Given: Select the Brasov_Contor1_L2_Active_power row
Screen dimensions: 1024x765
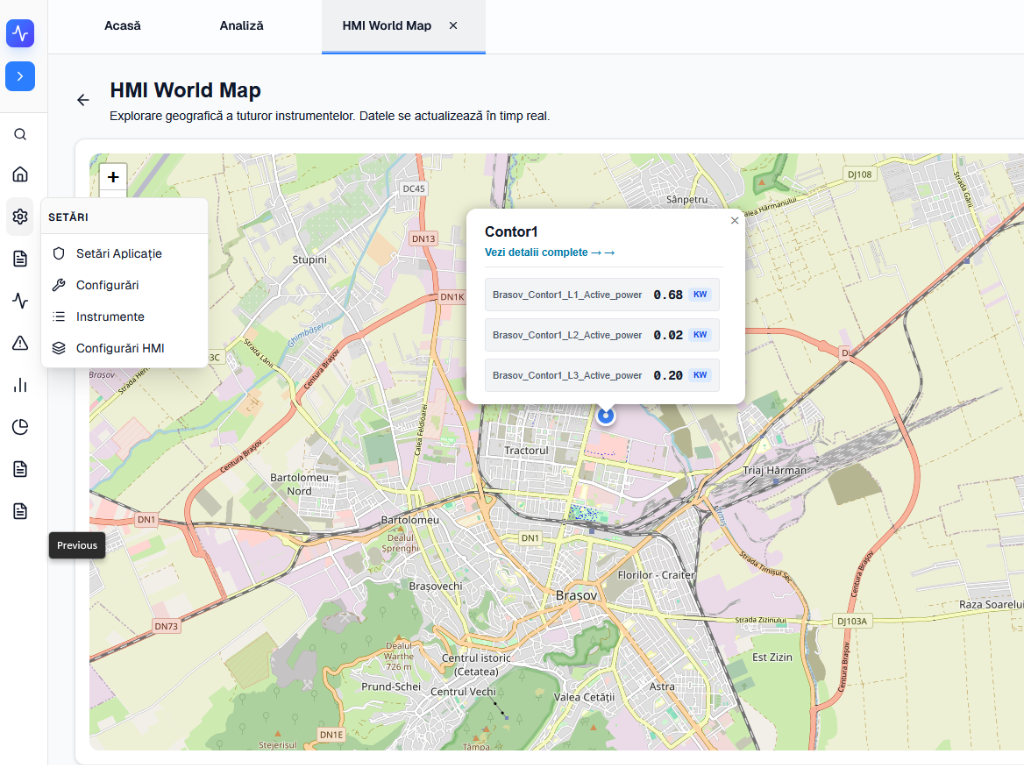Looking at the screenshot, I should point(602,335).
